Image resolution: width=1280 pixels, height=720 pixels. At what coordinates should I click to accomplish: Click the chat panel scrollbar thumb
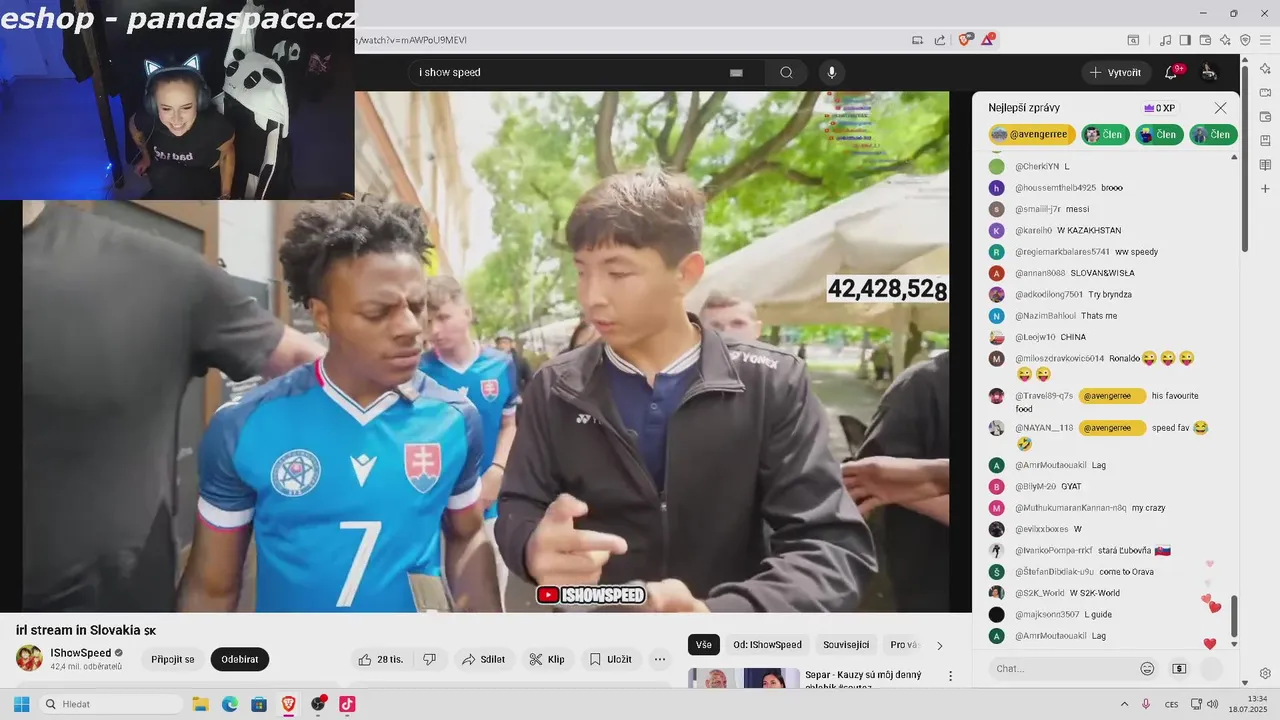click(x=1233, y=615)
